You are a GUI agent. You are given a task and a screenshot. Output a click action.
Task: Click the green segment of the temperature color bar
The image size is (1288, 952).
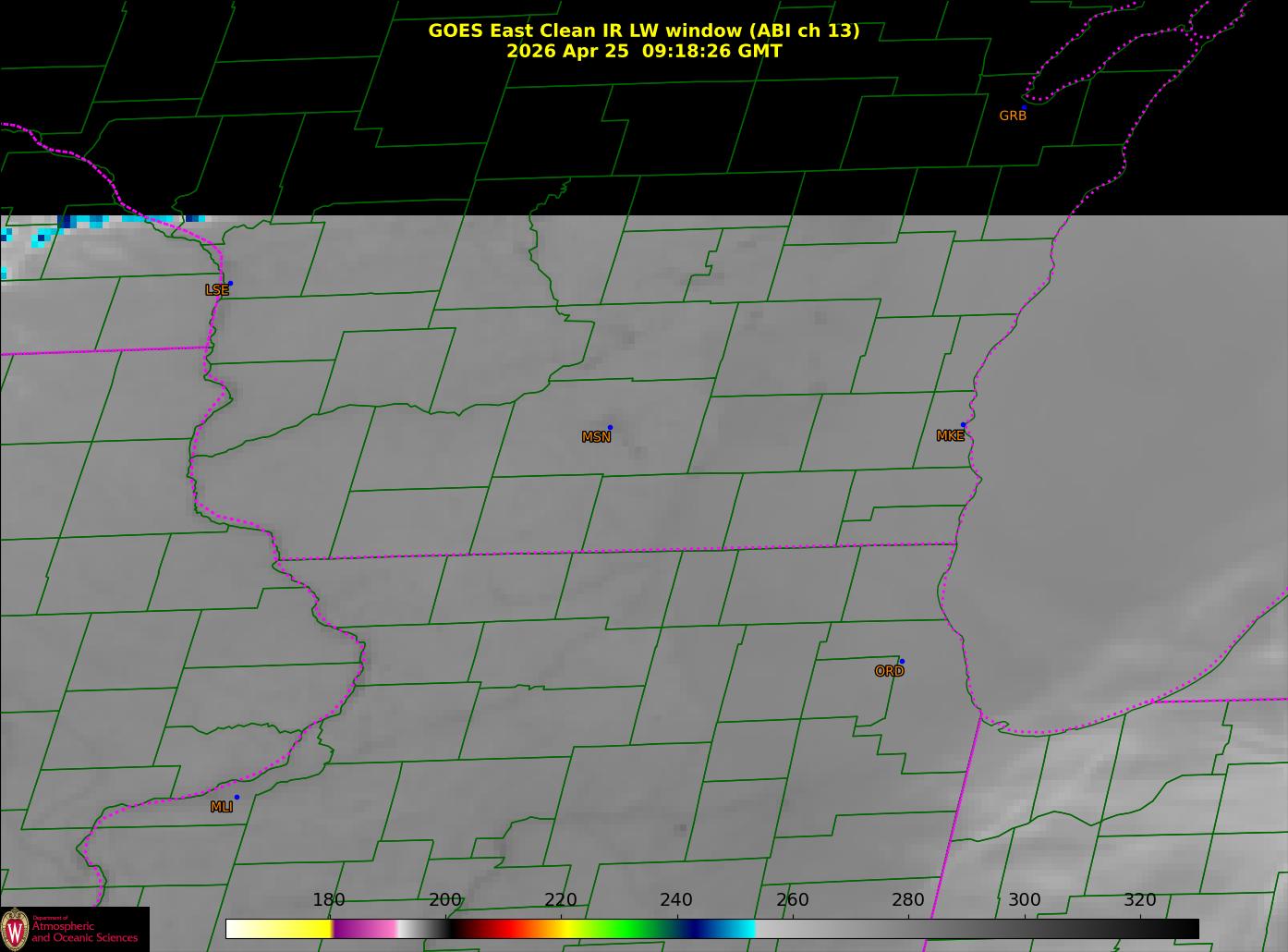[619, 928]
